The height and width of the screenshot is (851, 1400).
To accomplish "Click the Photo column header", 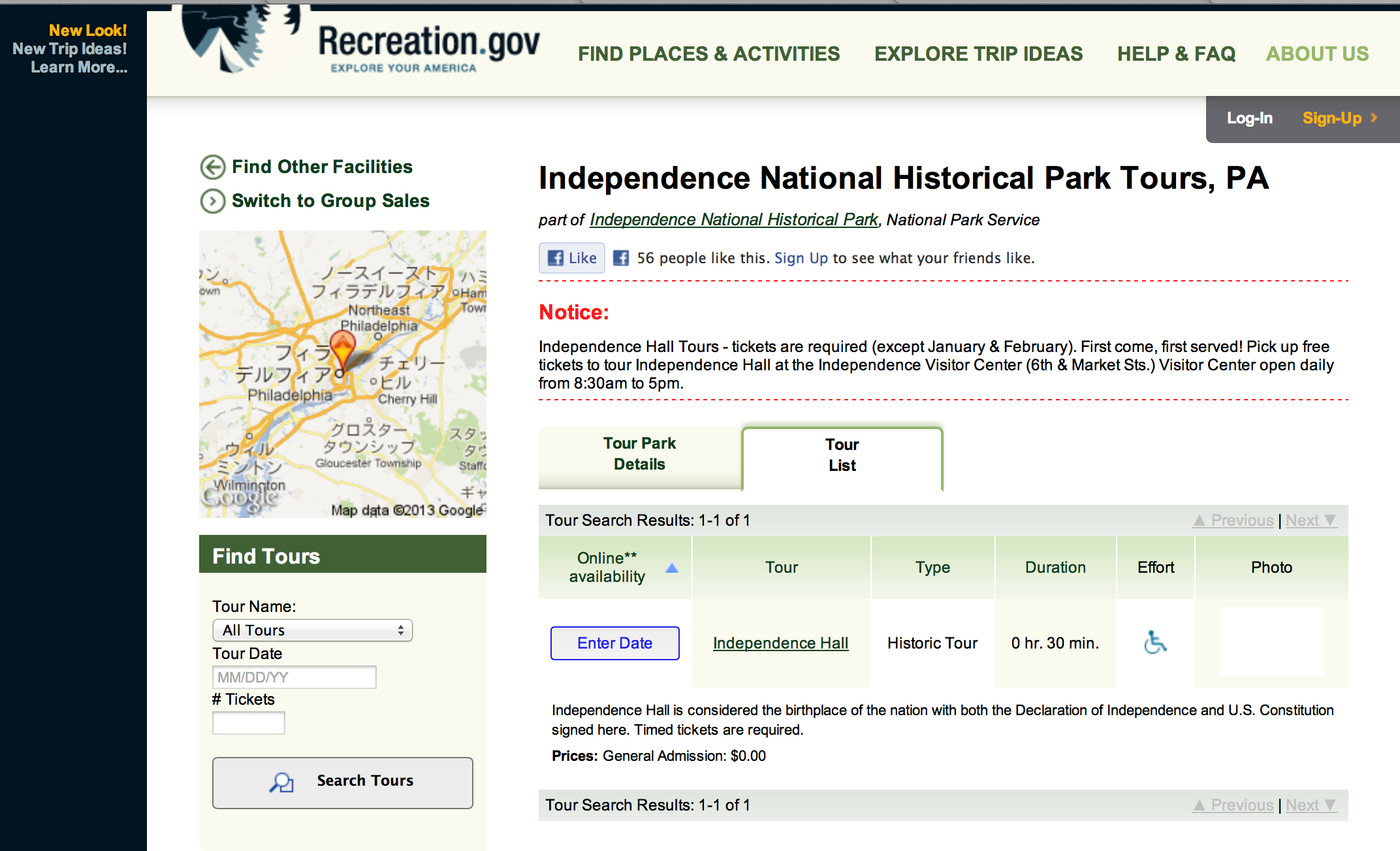I will click(1271, 568).
